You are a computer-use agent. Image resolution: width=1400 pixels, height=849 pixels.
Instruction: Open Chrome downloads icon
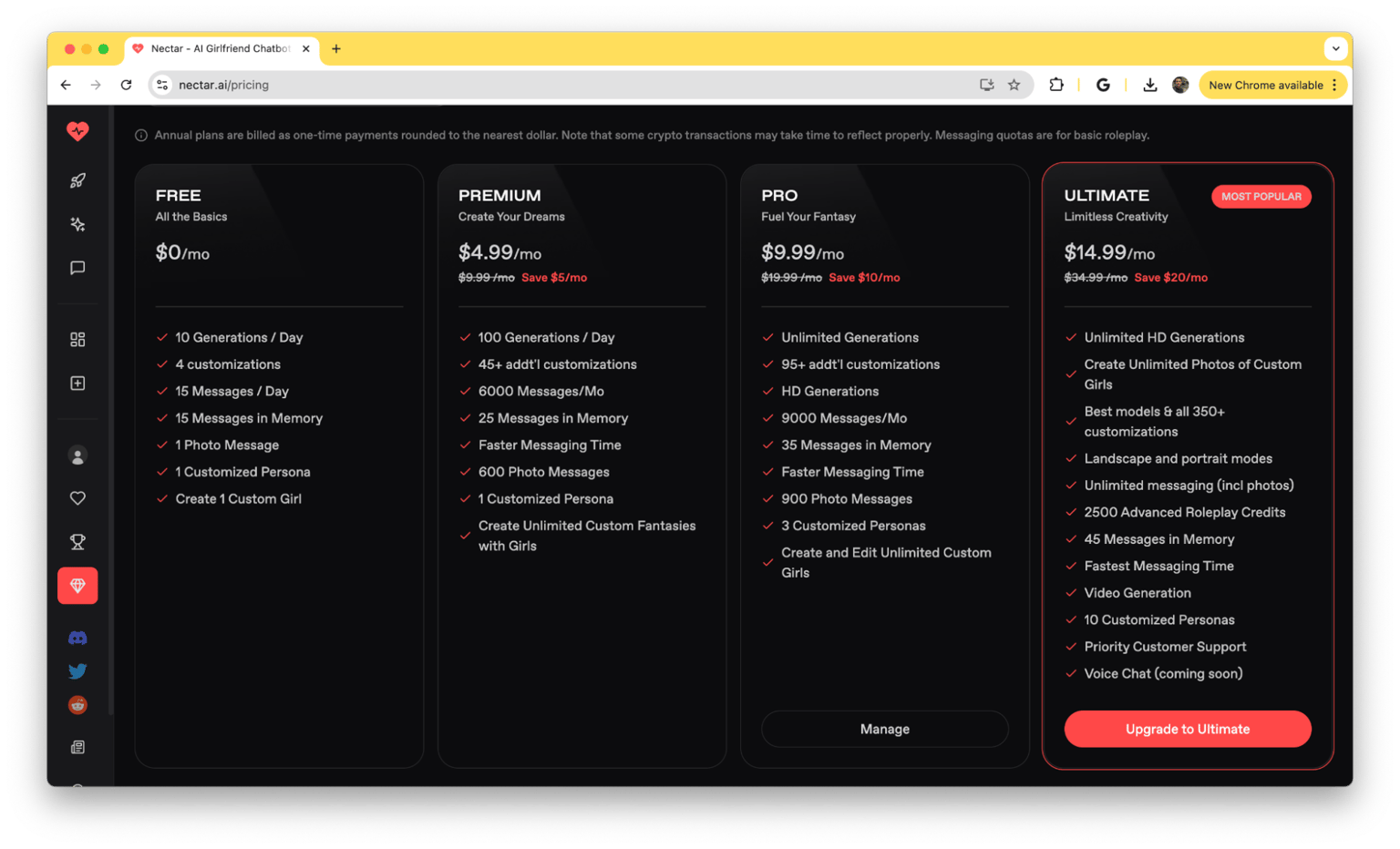[1150, 85]
